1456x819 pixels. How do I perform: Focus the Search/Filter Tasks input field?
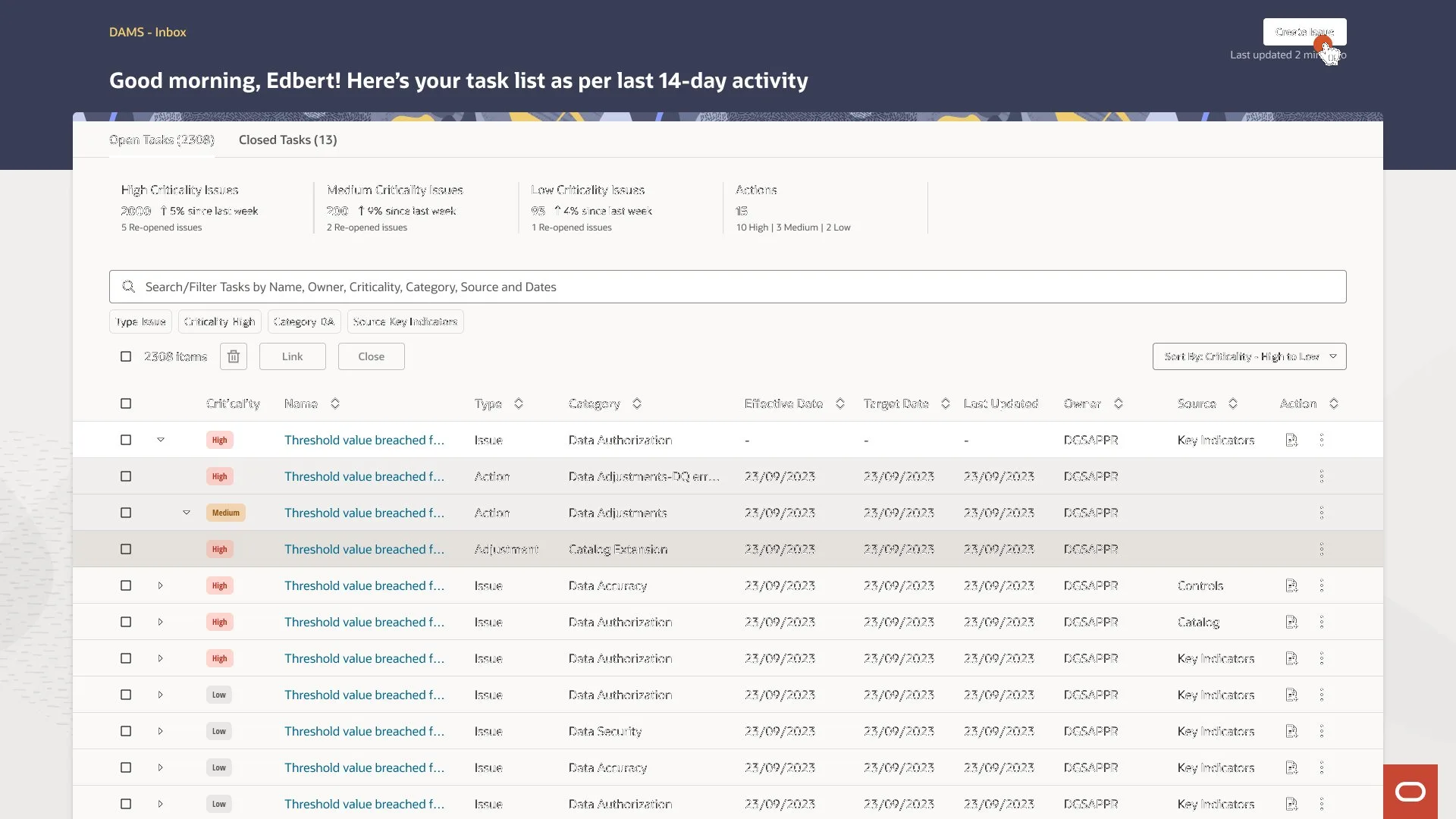[x=728, y=287]
